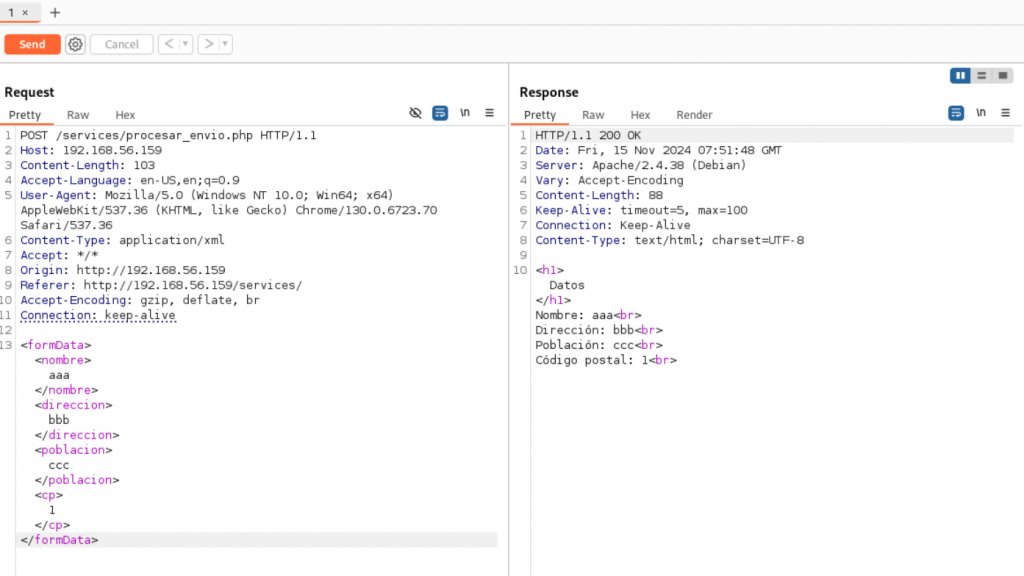Toggle show newlines \n in Request panel

click(465, 113)
